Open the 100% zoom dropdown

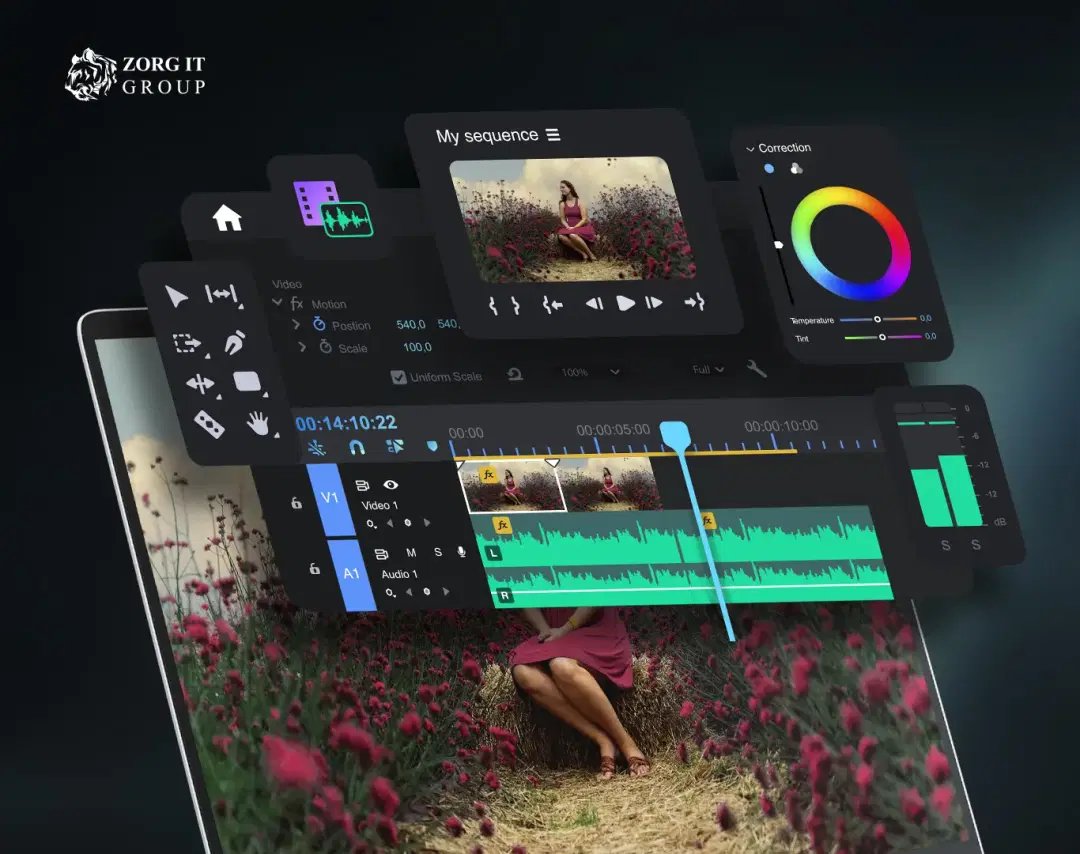click(590, 372)
